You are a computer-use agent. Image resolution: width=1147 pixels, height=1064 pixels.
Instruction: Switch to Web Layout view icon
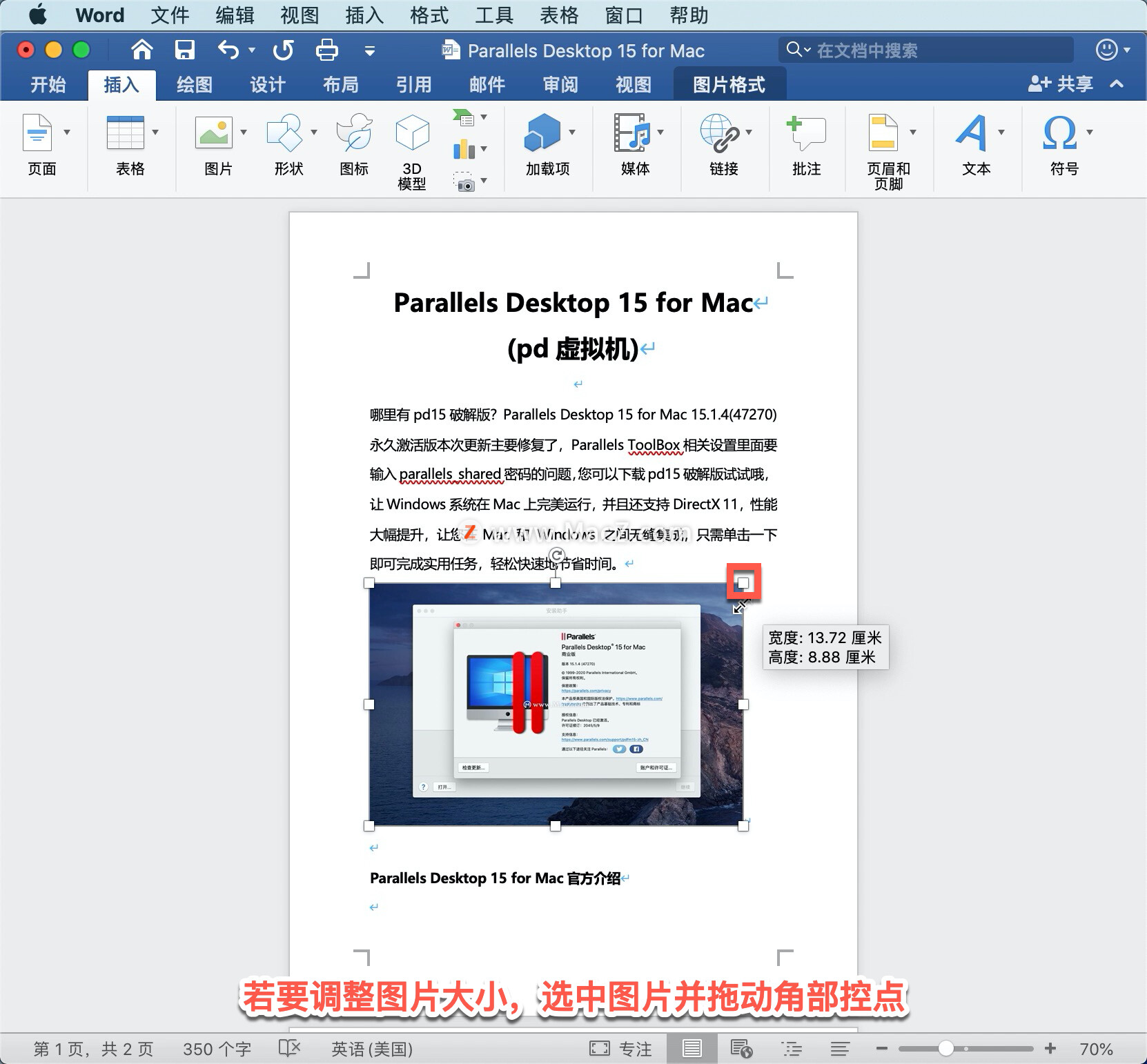click(741, 1049)
